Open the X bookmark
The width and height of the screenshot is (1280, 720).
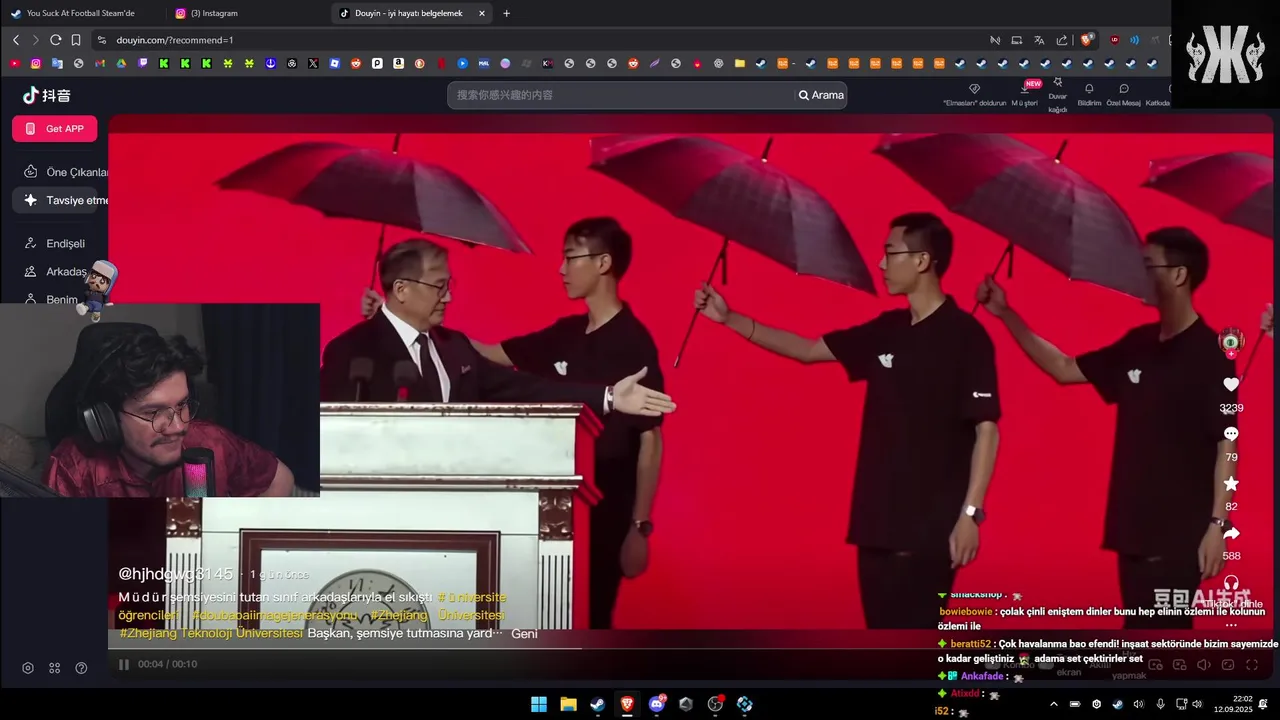coord(313,63)
